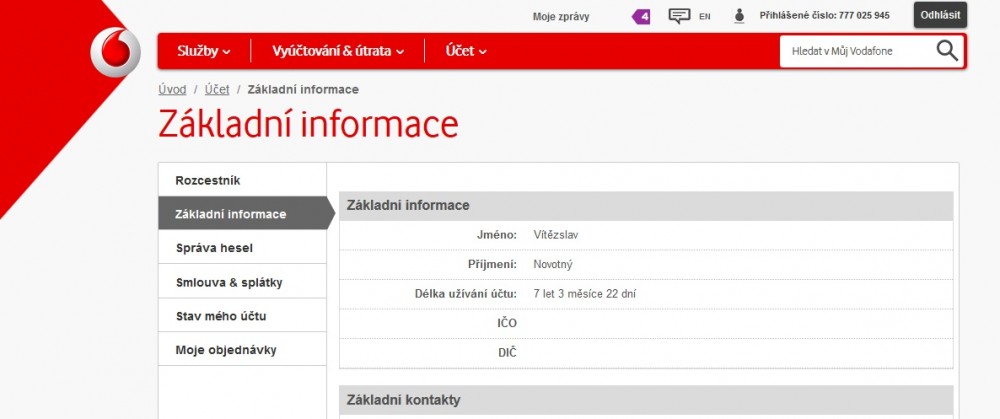The height and width of the screenshot is (419, 1000).
Task: Open the Moje zprávy link
Action: click(x=561, y=16)
